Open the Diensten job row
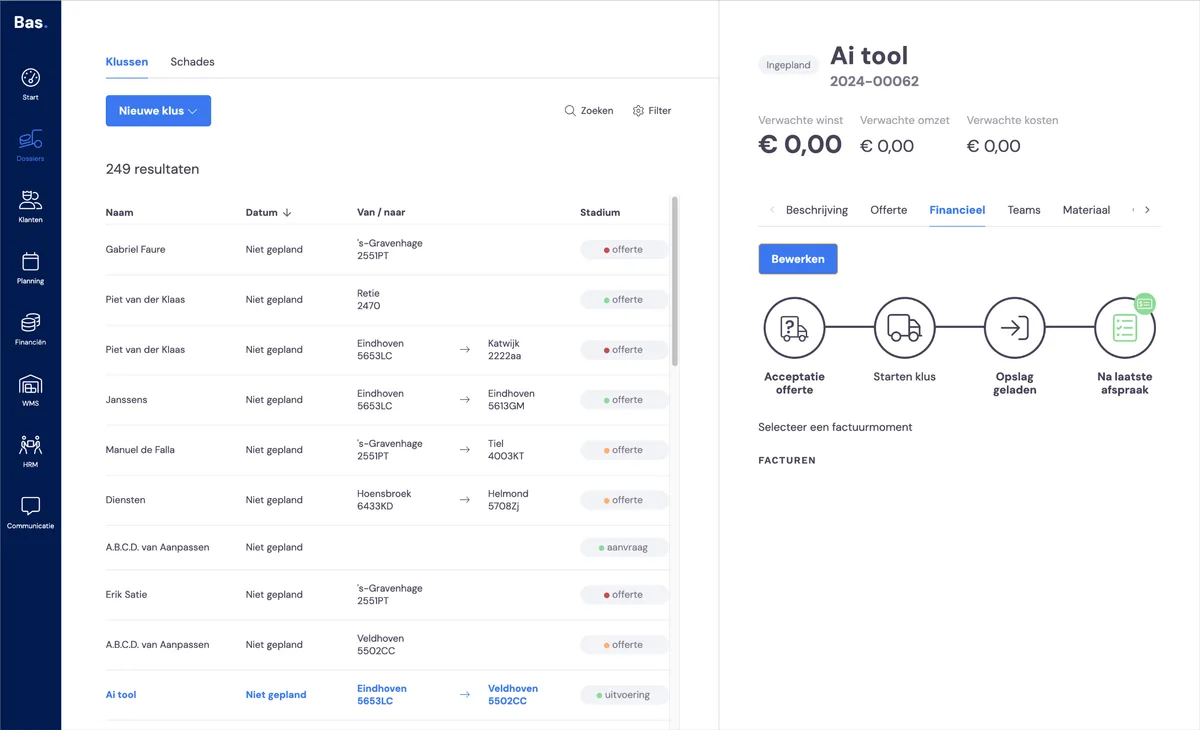This screenshot has width=1200, height=730. [x=388, y=500]
